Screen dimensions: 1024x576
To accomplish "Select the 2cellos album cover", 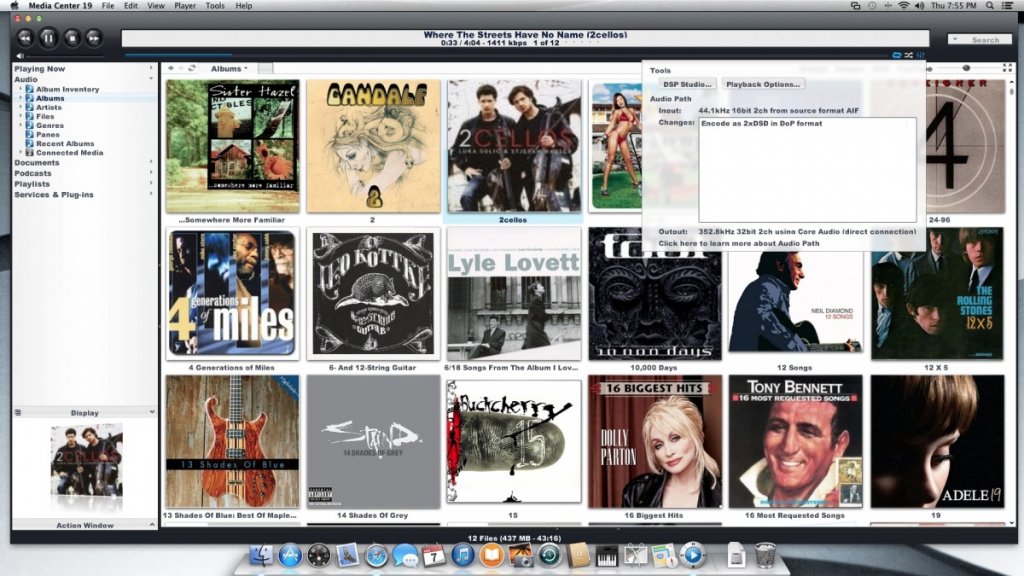I will coord(514,146).
